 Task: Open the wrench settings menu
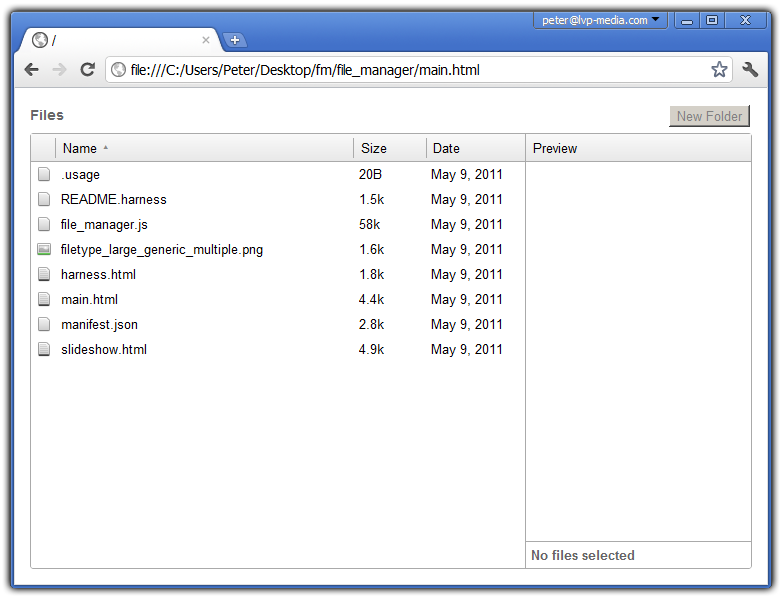[x=750, y=70]
